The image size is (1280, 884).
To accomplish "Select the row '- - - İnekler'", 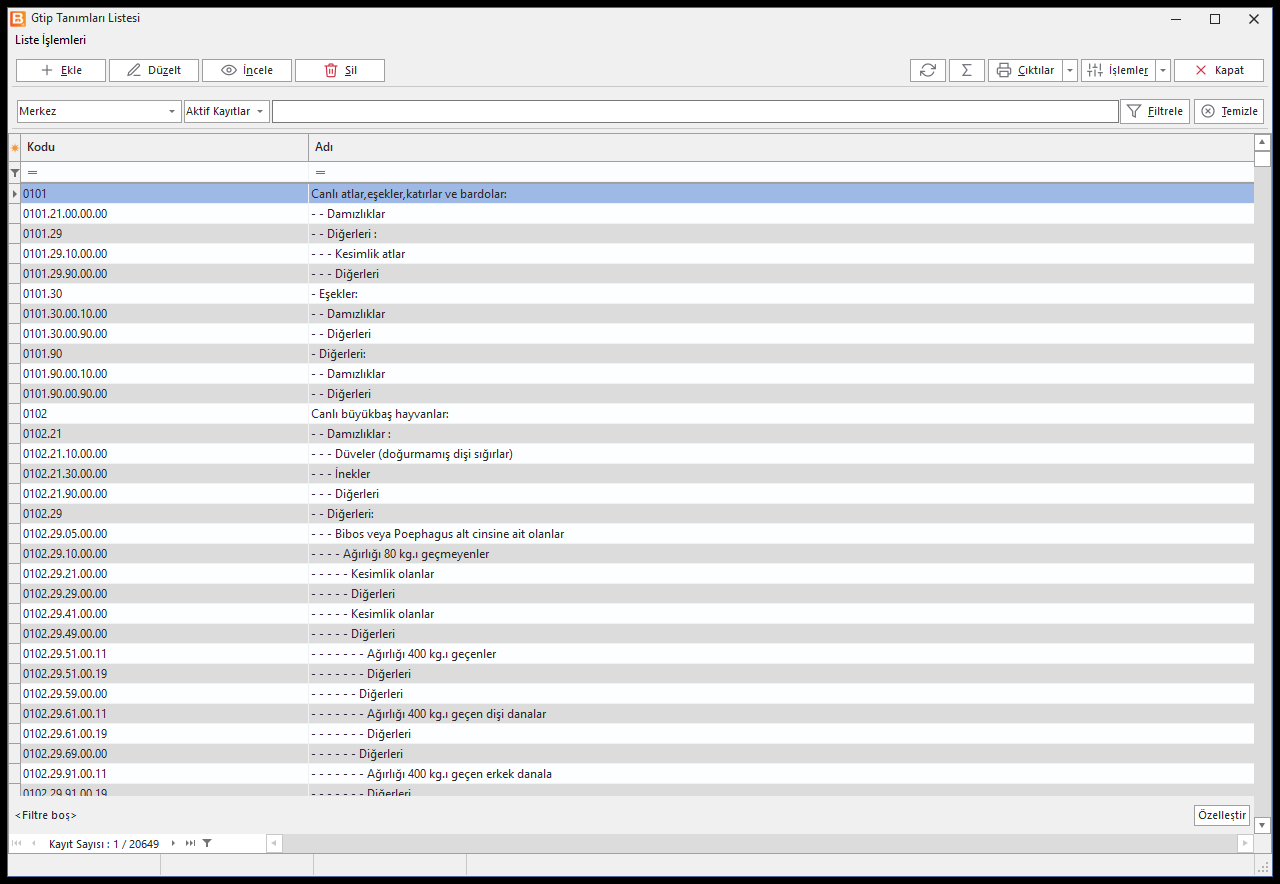I will click(x=637, y=473).
